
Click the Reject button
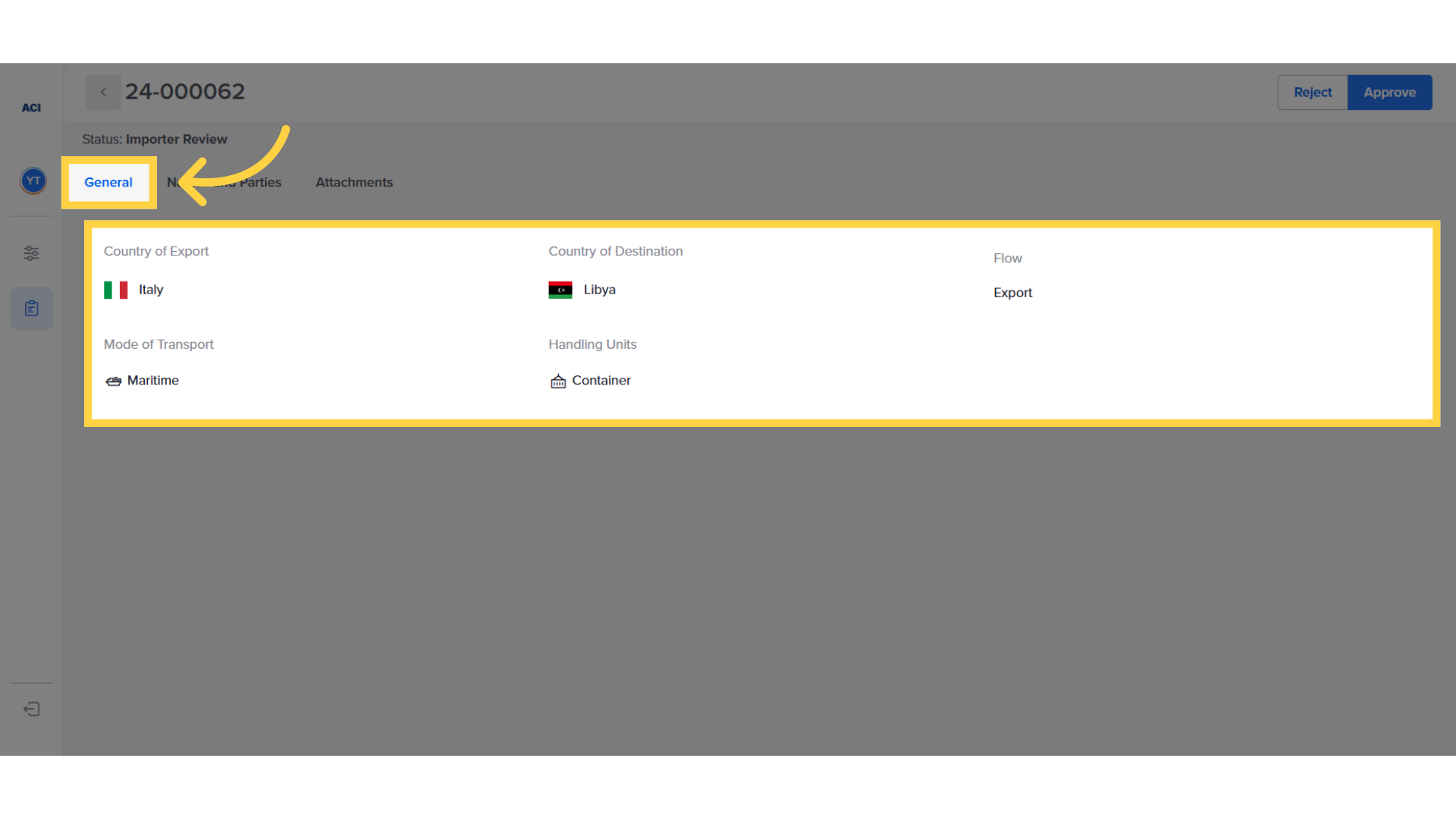click(x=1312, y=92)
